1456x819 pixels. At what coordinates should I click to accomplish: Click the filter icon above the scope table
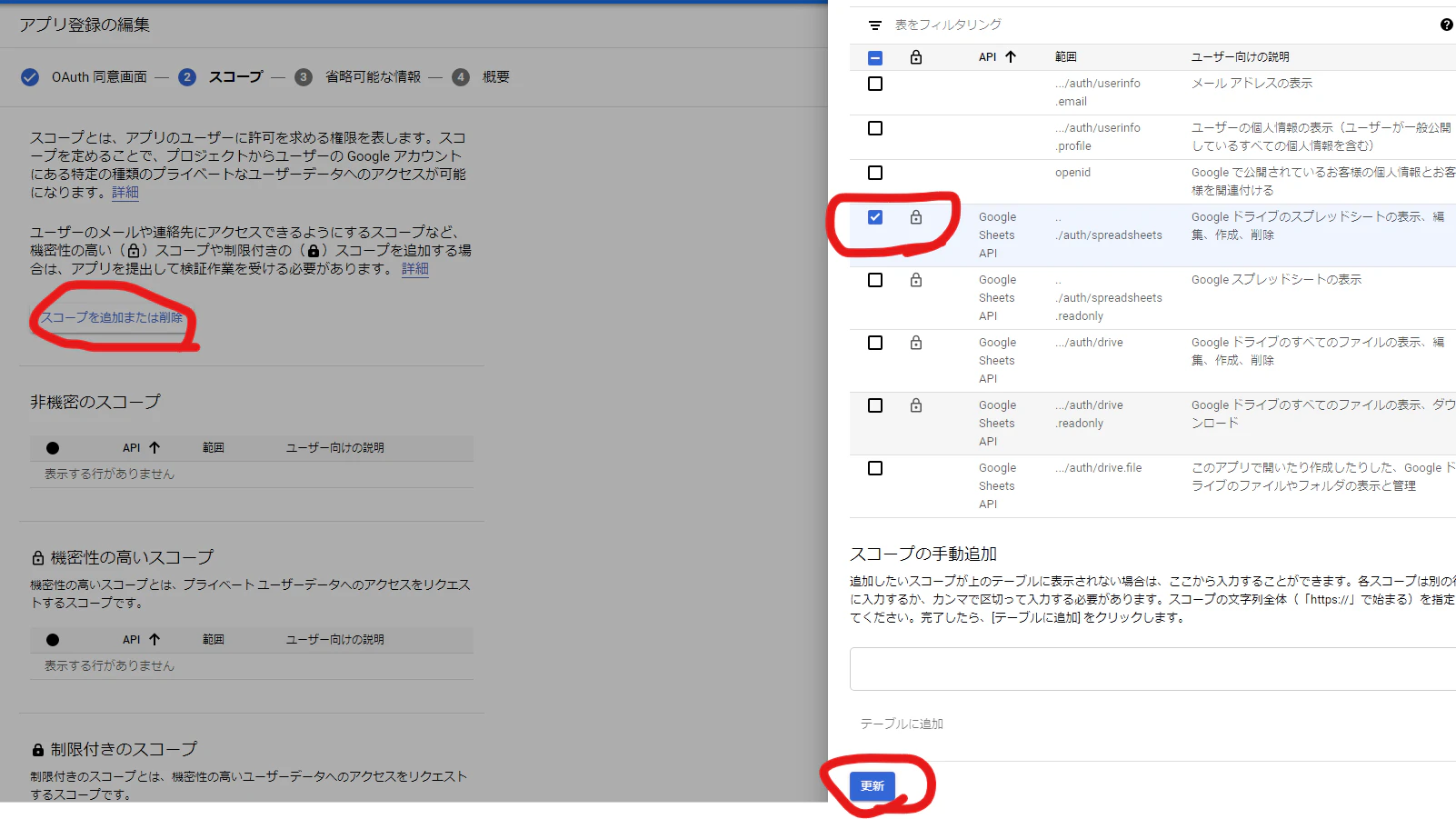(x=874, y=25)
